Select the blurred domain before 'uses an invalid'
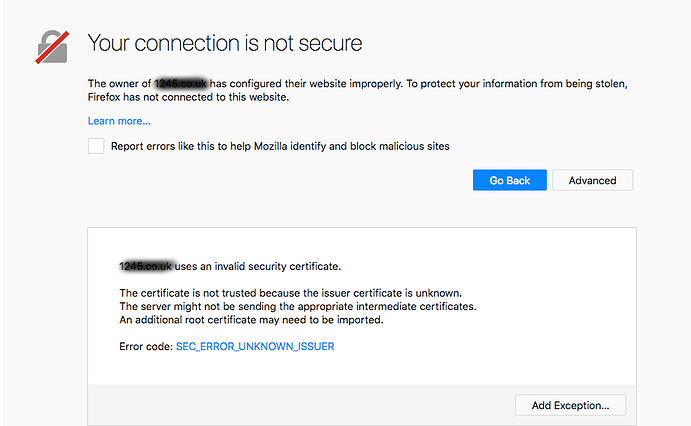Viewport: 691px width, 426px height. [x=146, y=267]
